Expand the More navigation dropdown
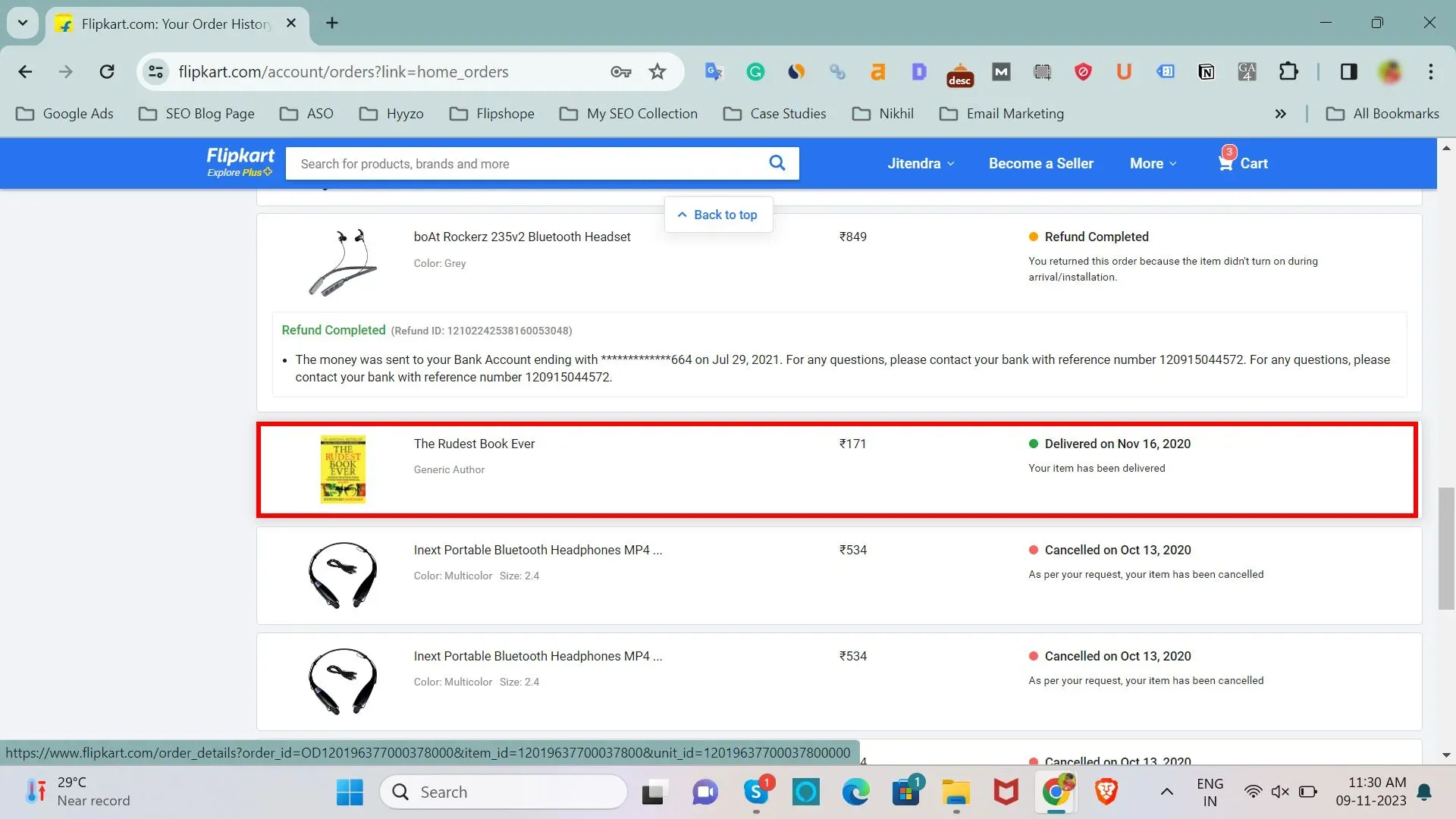 click(1152, 163)
